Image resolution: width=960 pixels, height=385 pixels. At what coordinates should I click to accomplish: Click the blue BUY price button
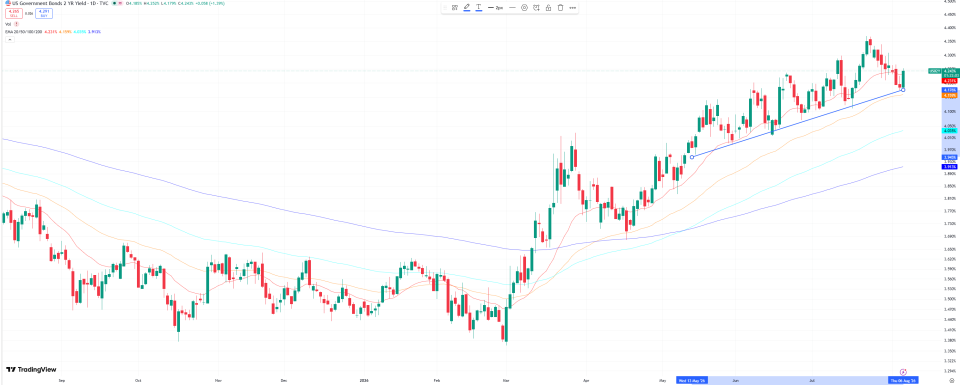coord(44,13)
